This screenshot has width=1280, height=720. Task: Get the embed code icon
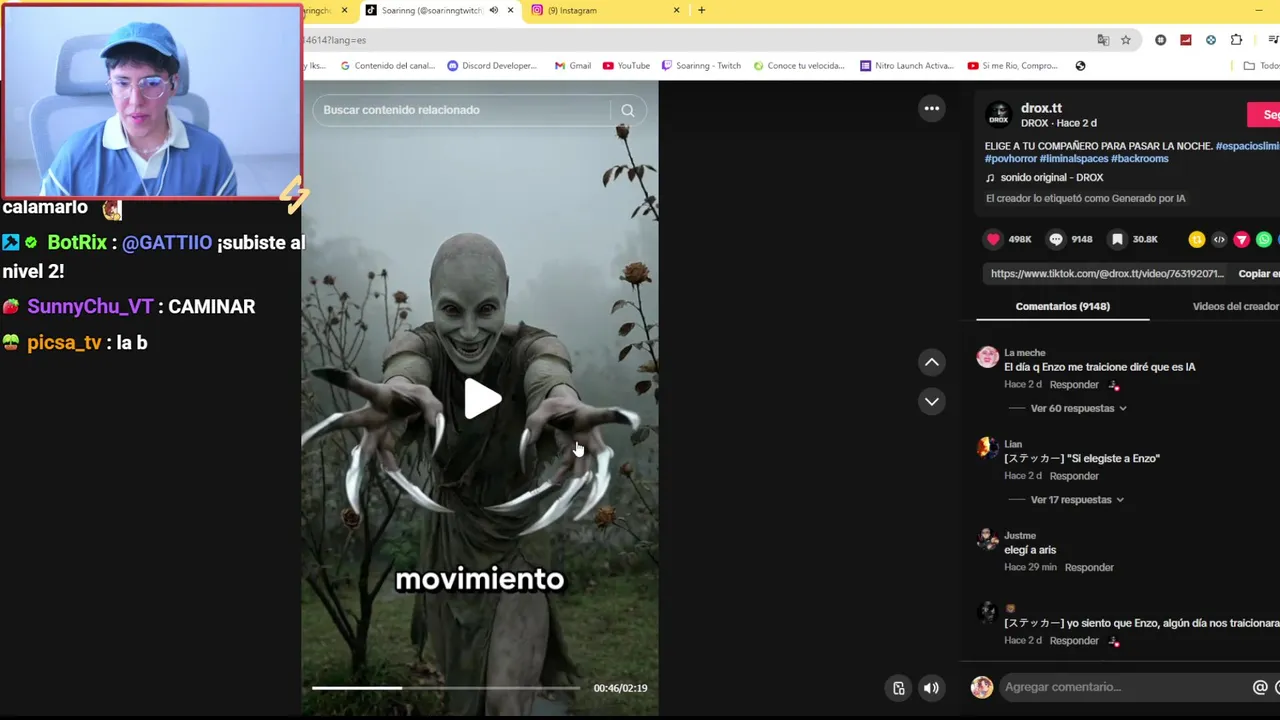coord(1219,239)
